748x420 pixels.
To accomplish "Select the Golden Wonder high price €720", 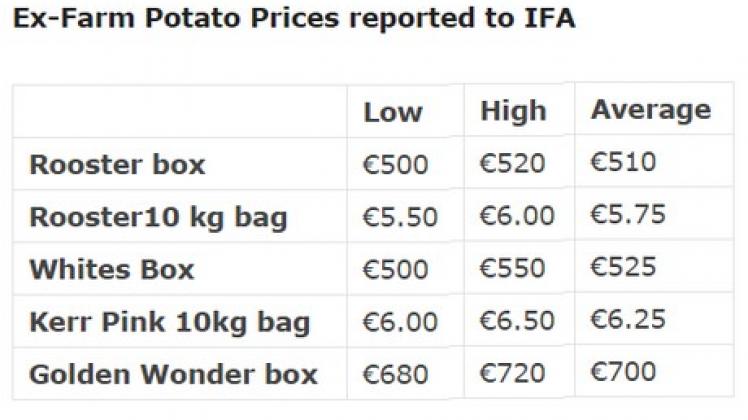I will tap(512, 372).
